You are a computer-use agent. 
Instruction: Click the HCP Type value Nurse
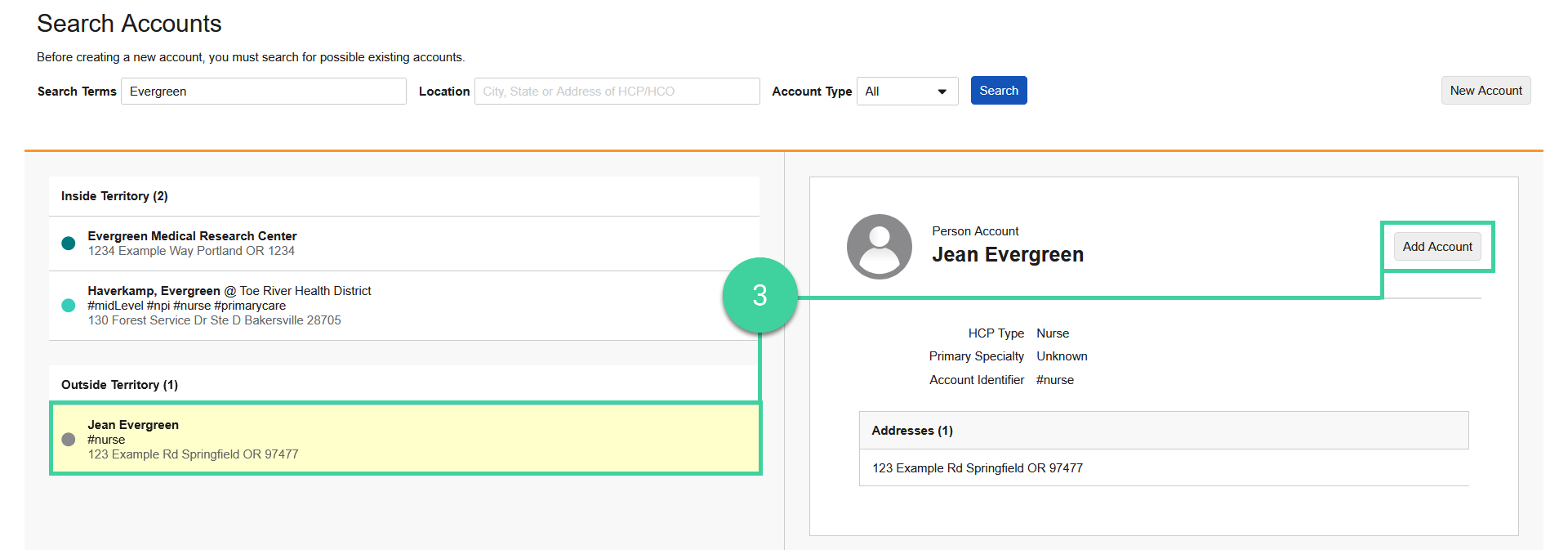[x=1053, y=333]
